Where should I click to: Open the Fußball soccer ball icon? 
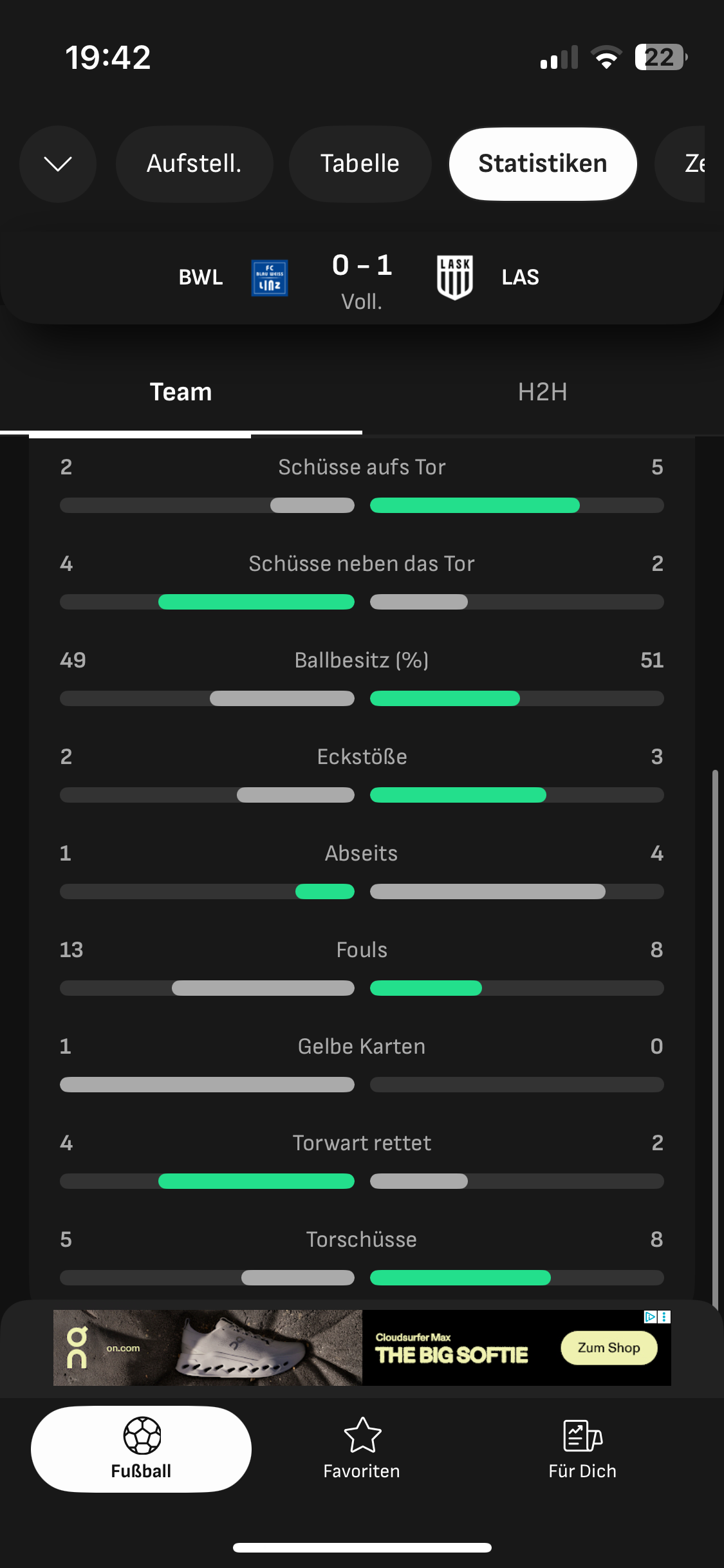(142, 1436)
